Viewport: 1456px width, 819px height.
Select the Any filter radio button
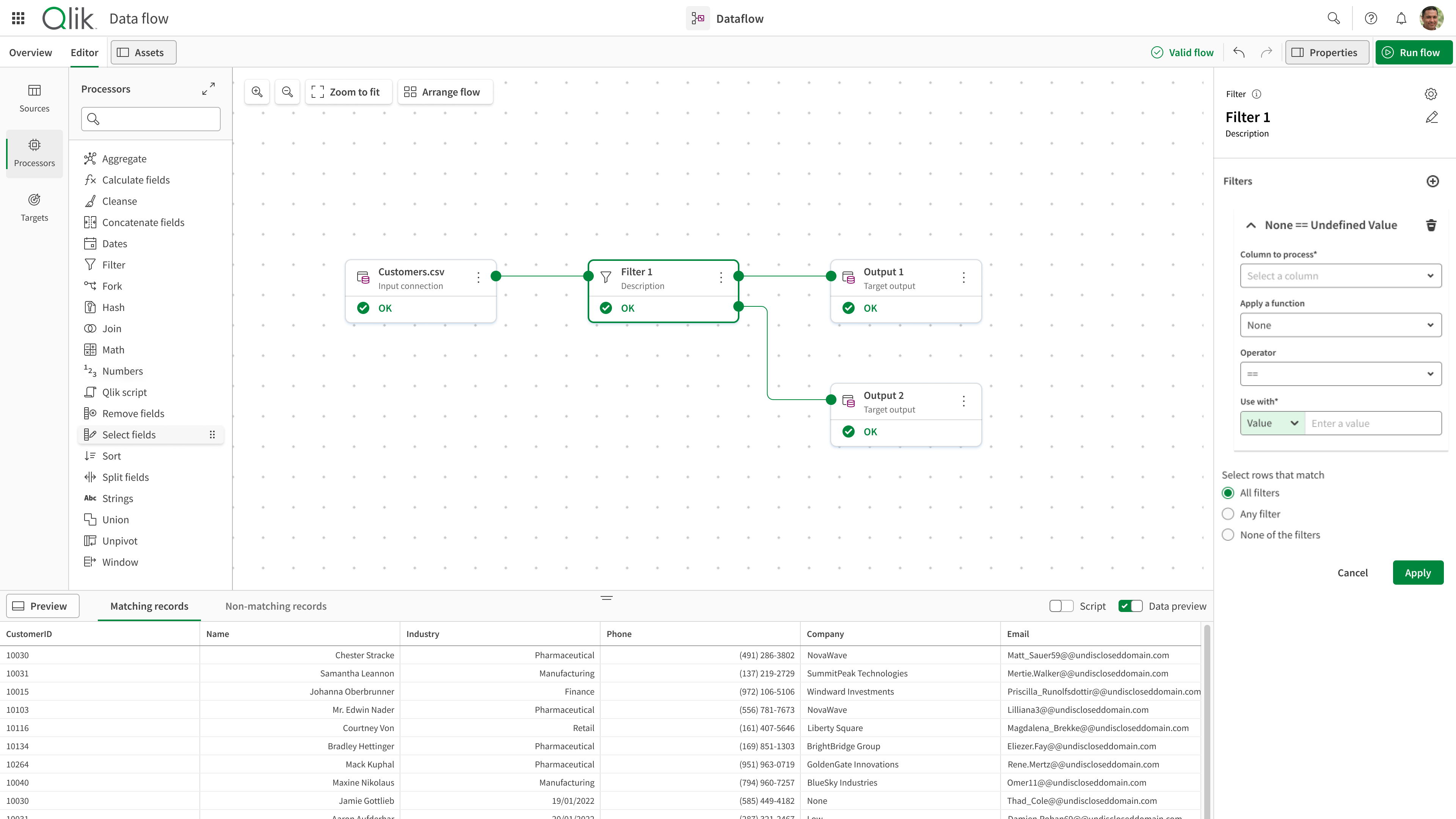click(x=1228, y=513)
